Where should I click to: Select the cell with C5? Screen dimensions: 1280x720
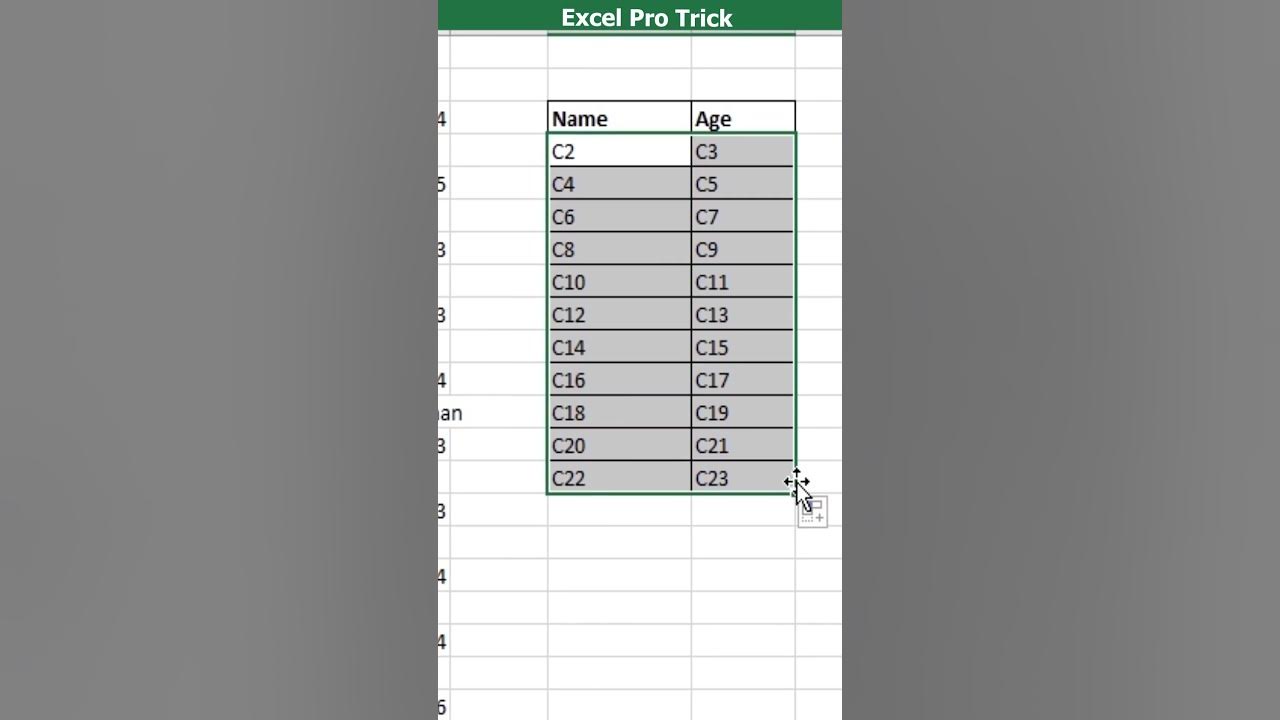(742, 184)
